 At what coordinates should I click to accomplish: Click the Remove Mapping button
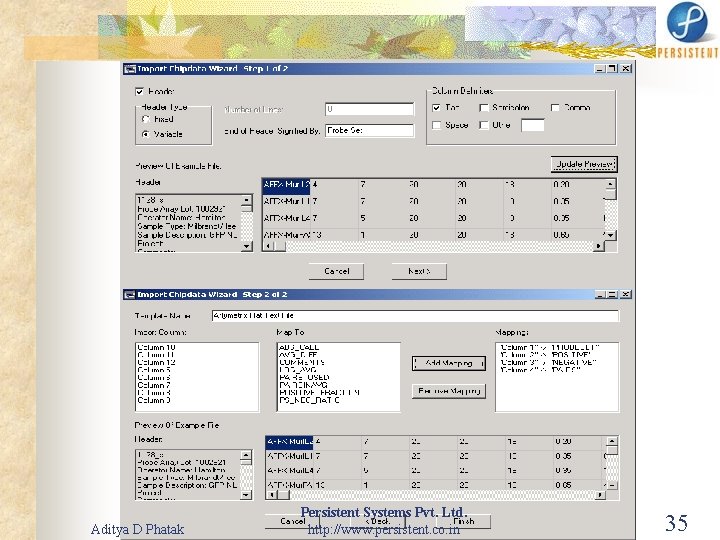pos(449,391)
